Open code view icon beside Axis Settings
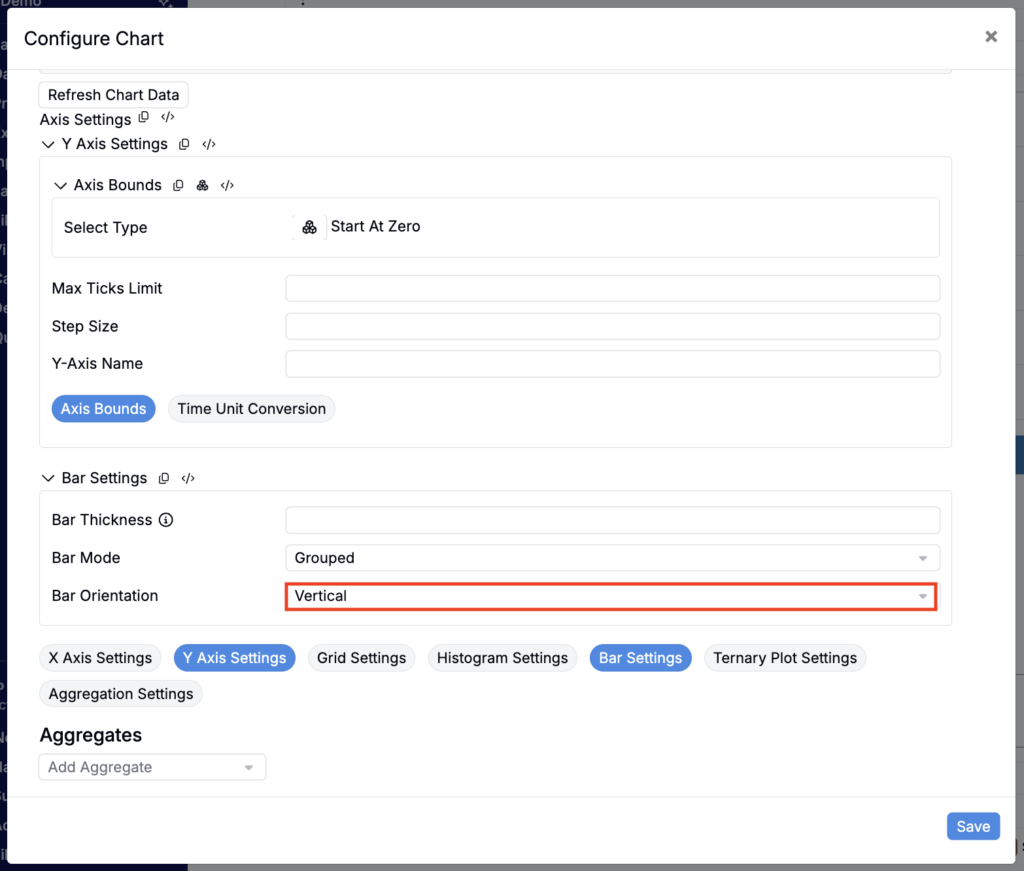This screenshot has height=871, width=1024. (x=168, y=118)
